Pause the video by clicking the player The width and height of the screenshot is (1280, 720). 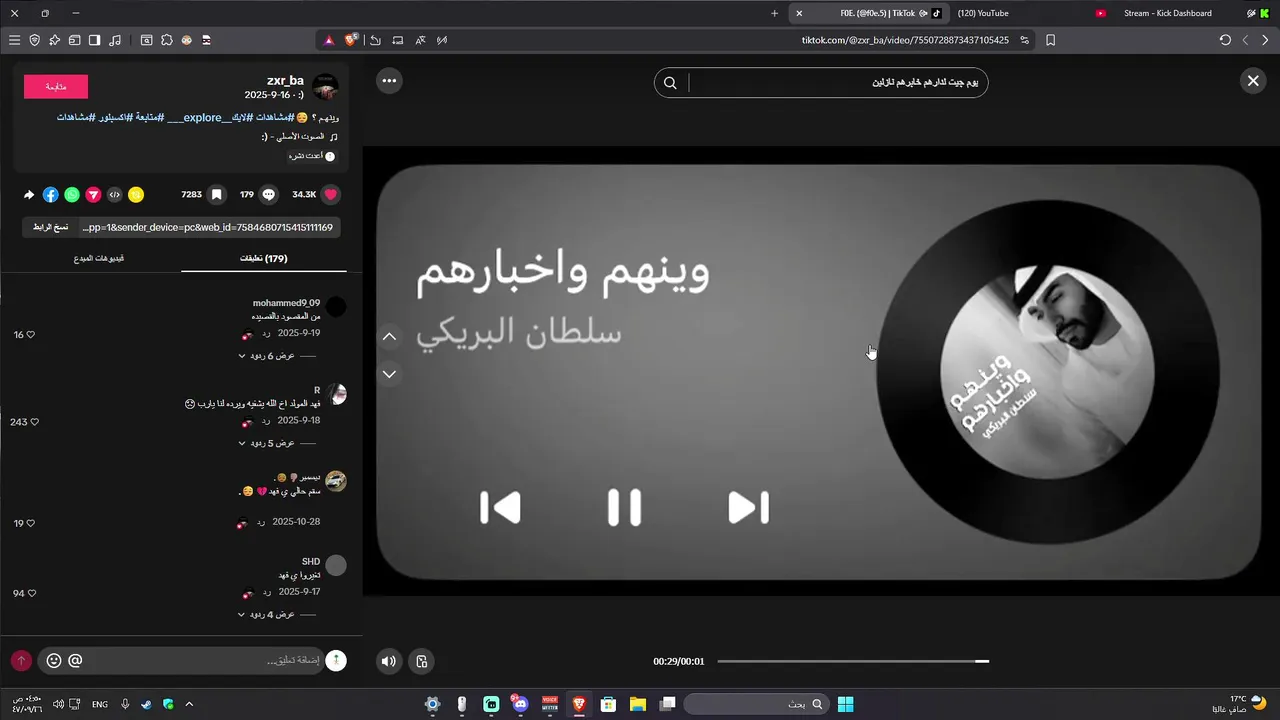pyautogui.click(x=820, y=370)
